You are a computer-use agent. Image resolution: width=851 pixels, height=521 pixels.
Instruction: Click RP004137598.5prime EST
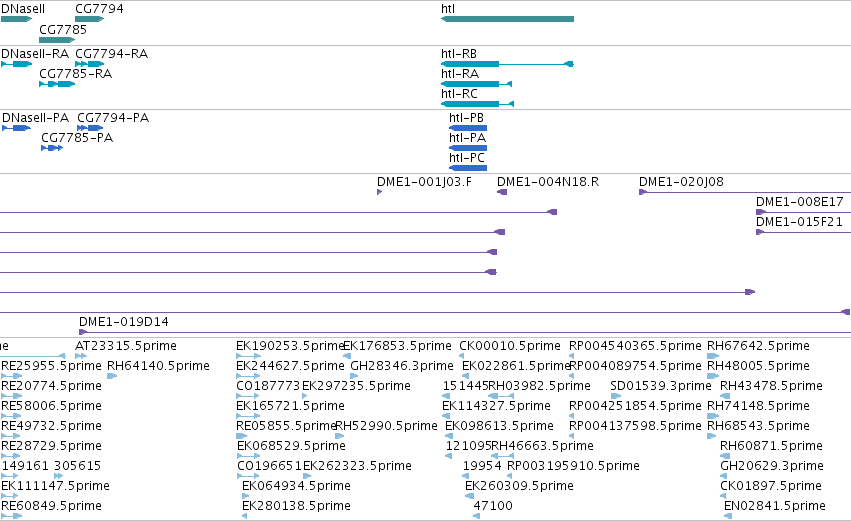pos(571,436)
